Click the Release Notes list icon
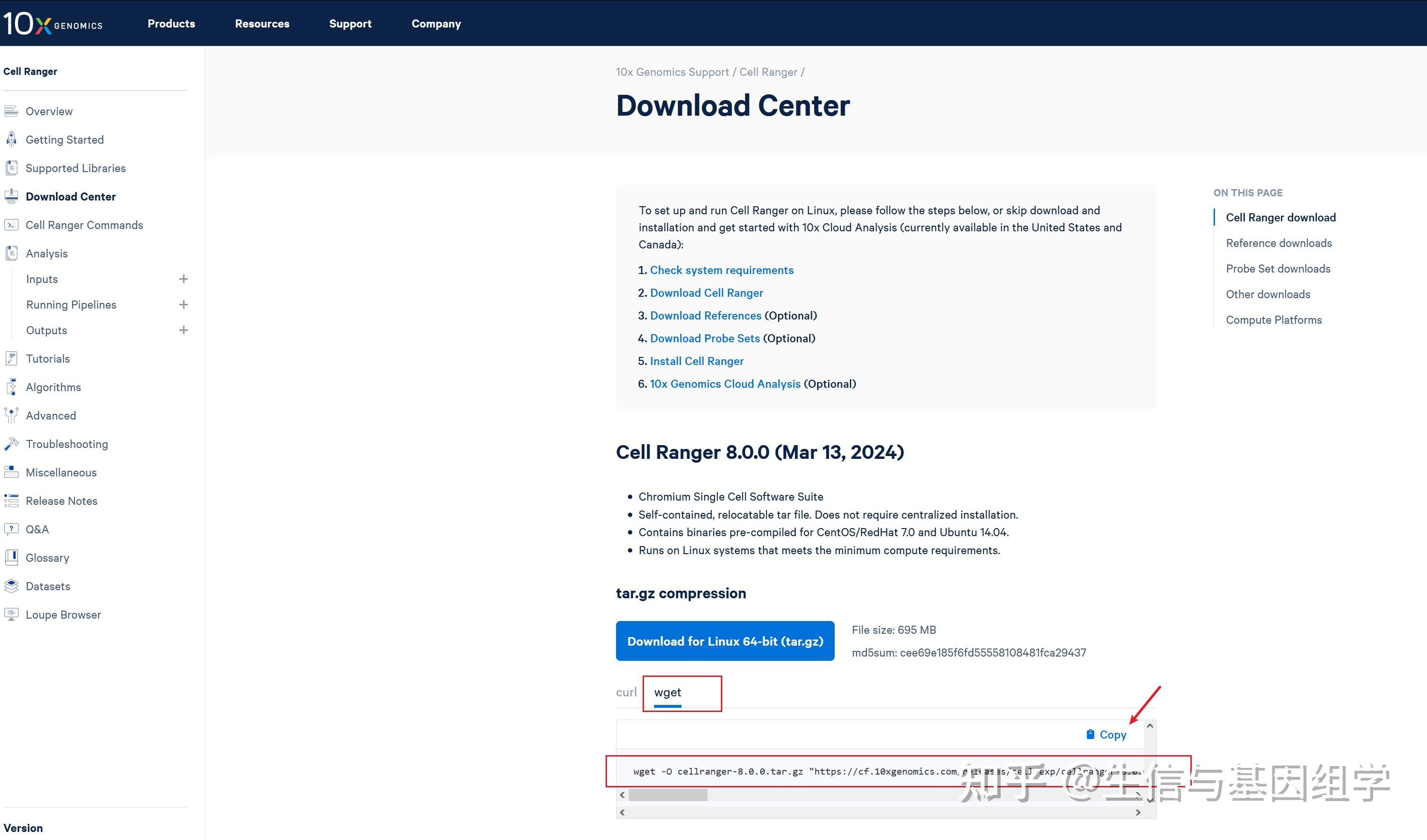 [11, 501]
